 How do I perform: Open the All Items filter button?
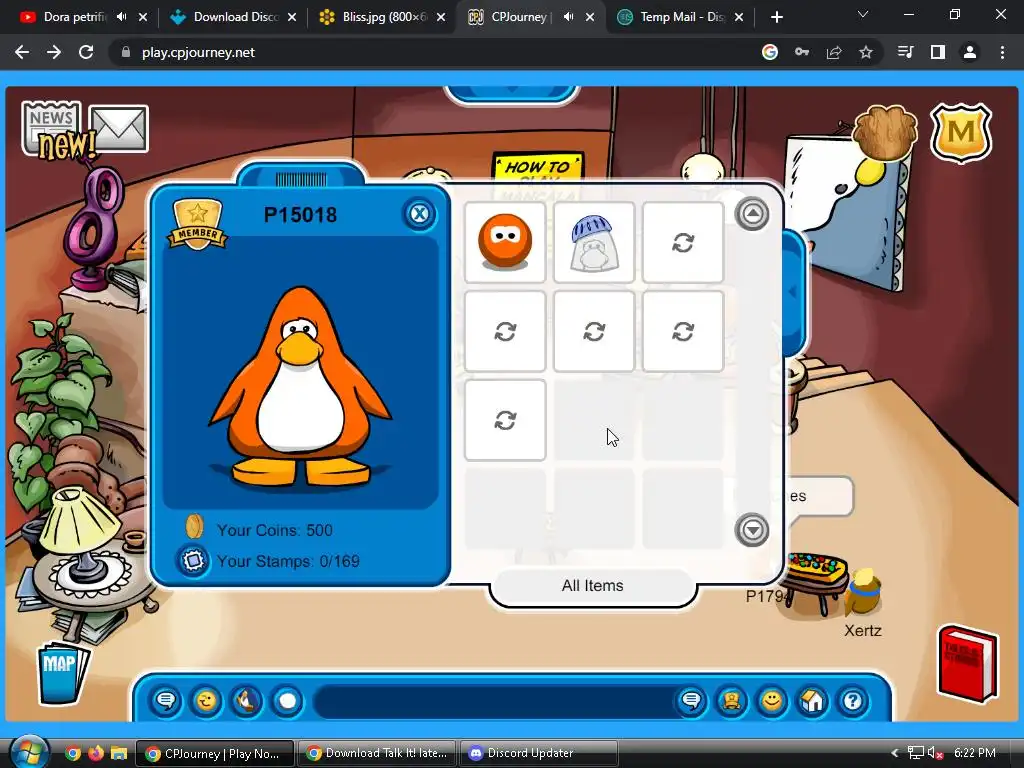pyautogui.click(x=592, y=586)
